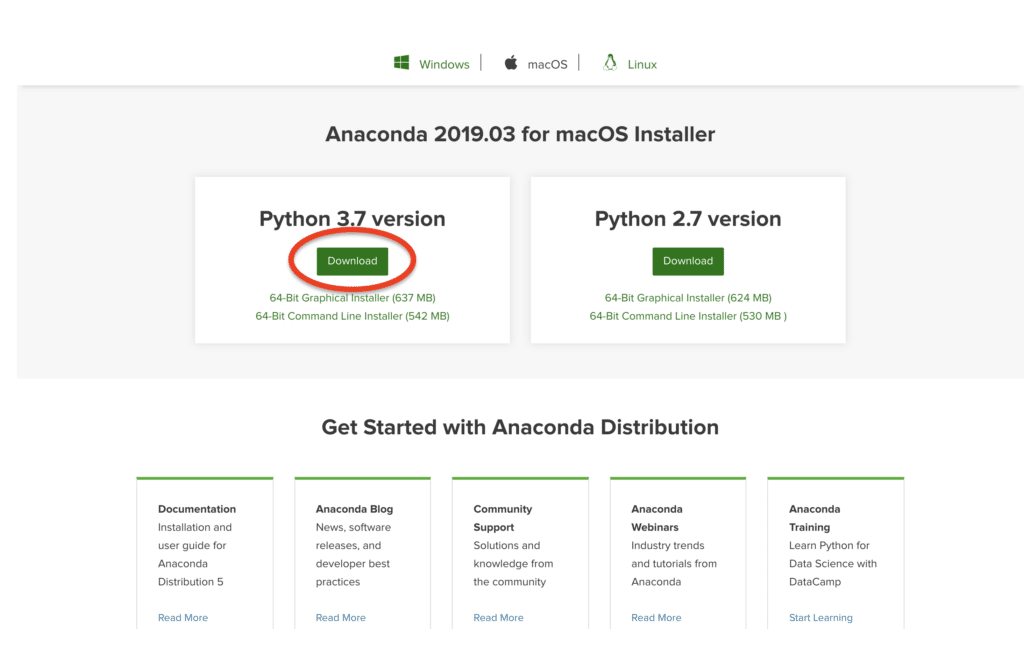Read More under Community Support
This screenshot has width=1024, height=649.
(498, 617)
